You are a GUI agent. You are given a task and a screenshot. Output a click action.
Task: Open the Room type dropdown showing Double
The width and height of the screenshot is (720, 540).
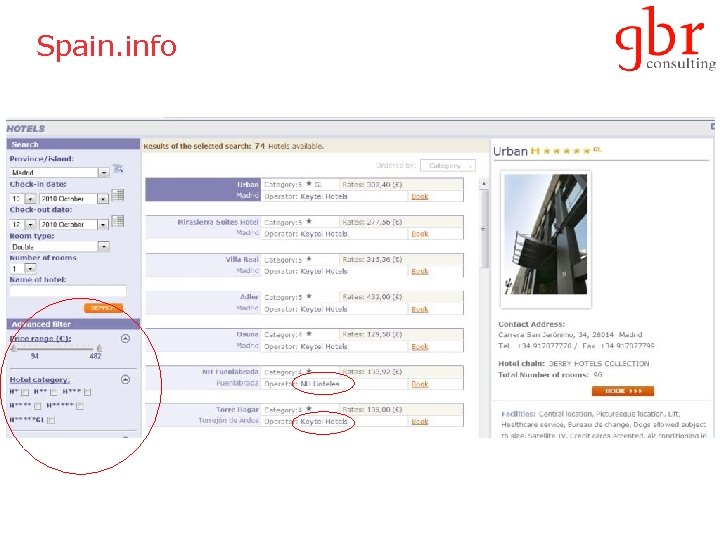pyautogui.click(x=59, y=247)
